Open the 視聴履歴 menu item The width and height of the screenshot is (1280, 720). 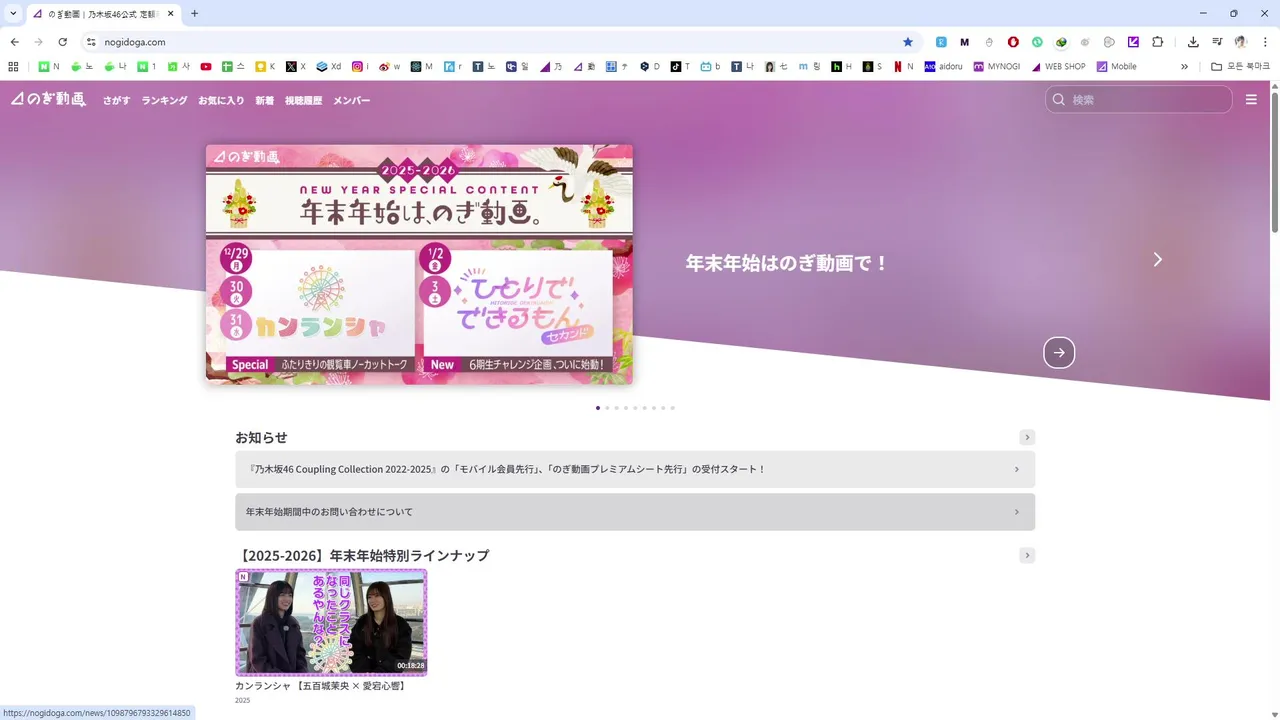tap(304, 100)
